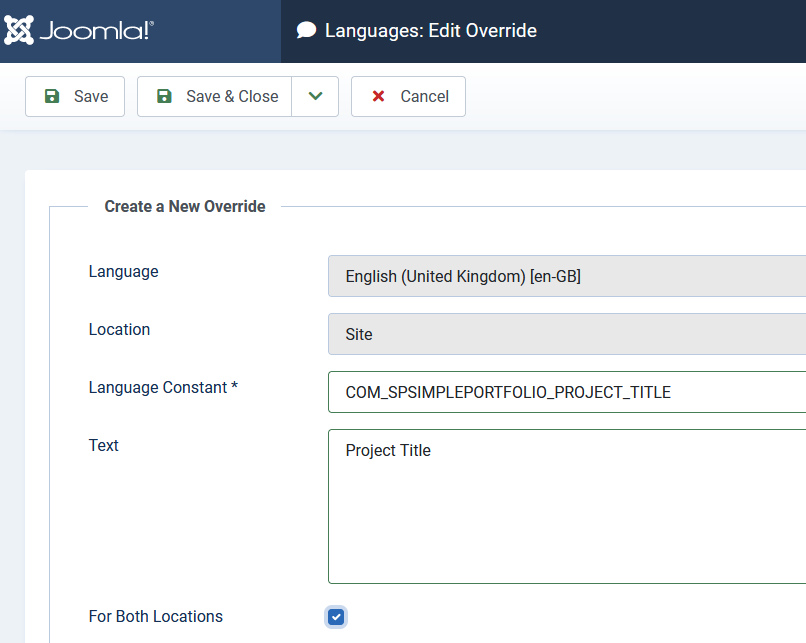806x643 pixels.
Task: Focus the Language Constant input field
Action: (566, 393)
